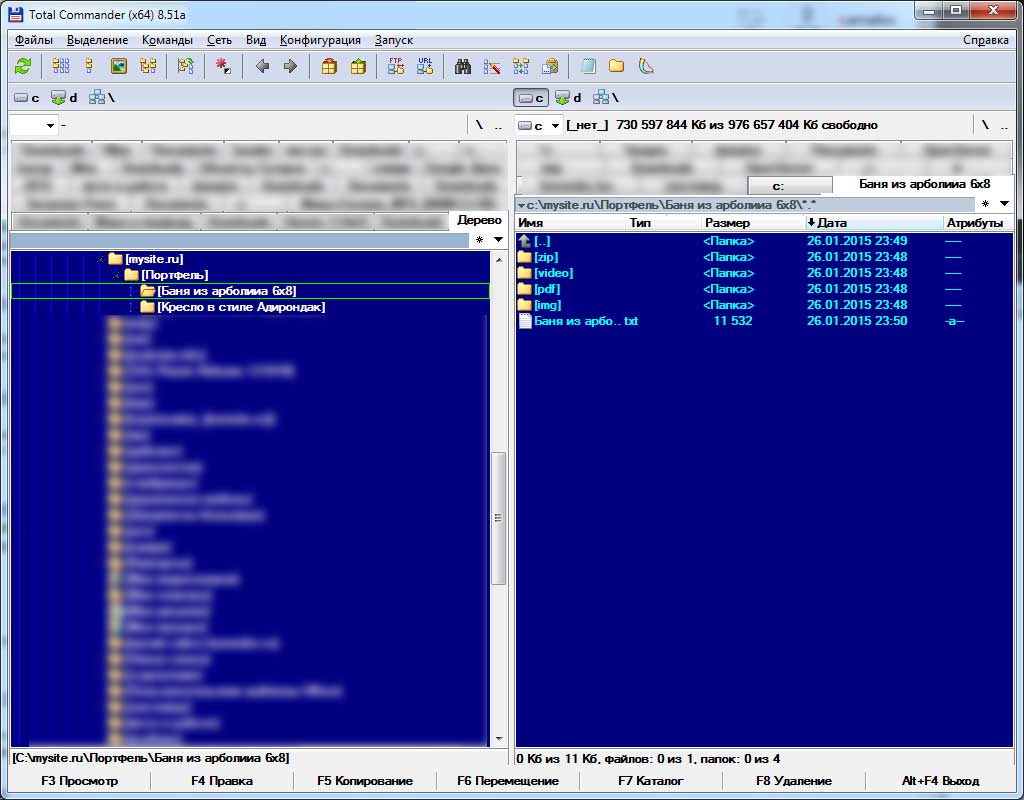Switch to the c: tab in right panel
The height and width of the screenshot is (800, 1024).
coord(790,185)
